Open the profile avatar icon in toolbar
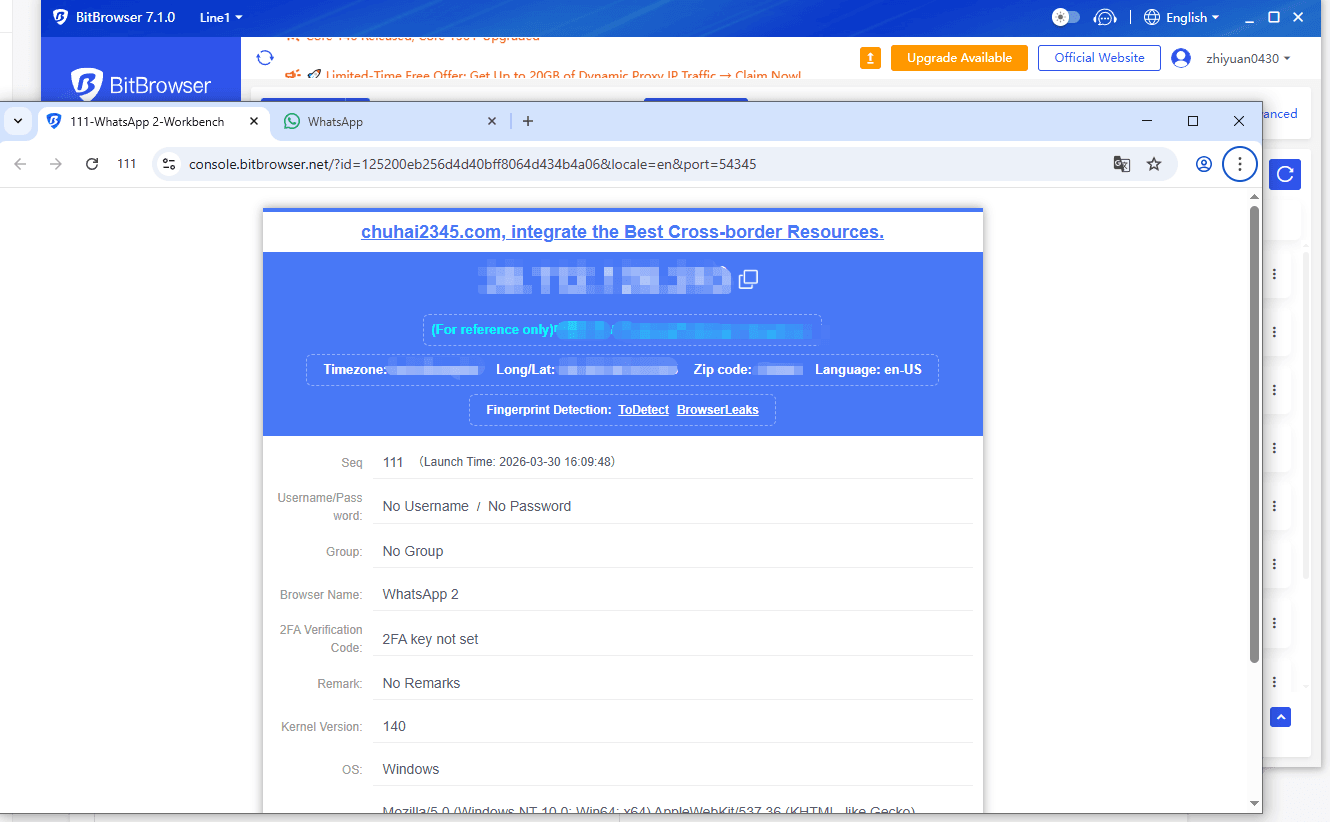The height and width of the screenshot is (822, 1330). coord(1204,164)
